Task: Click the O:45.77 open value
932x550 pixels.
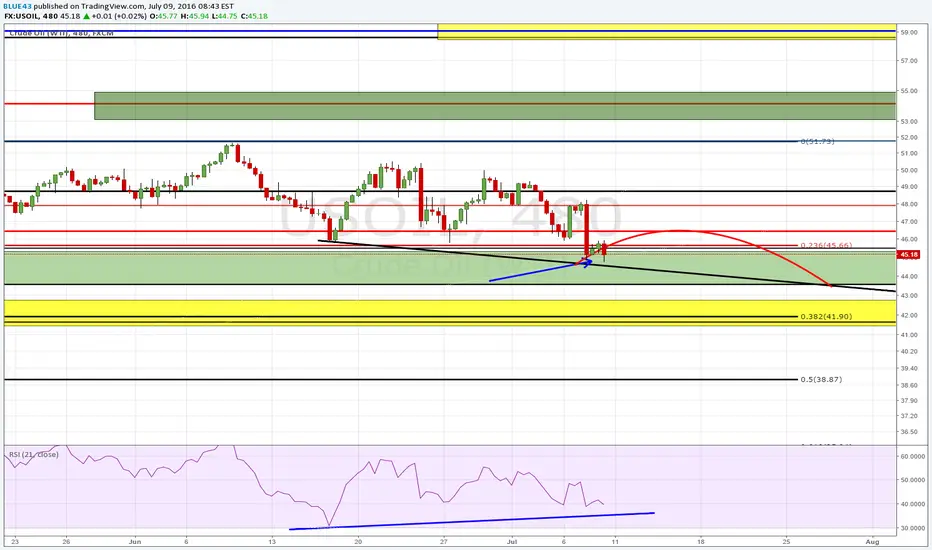Action: [163, 16]
